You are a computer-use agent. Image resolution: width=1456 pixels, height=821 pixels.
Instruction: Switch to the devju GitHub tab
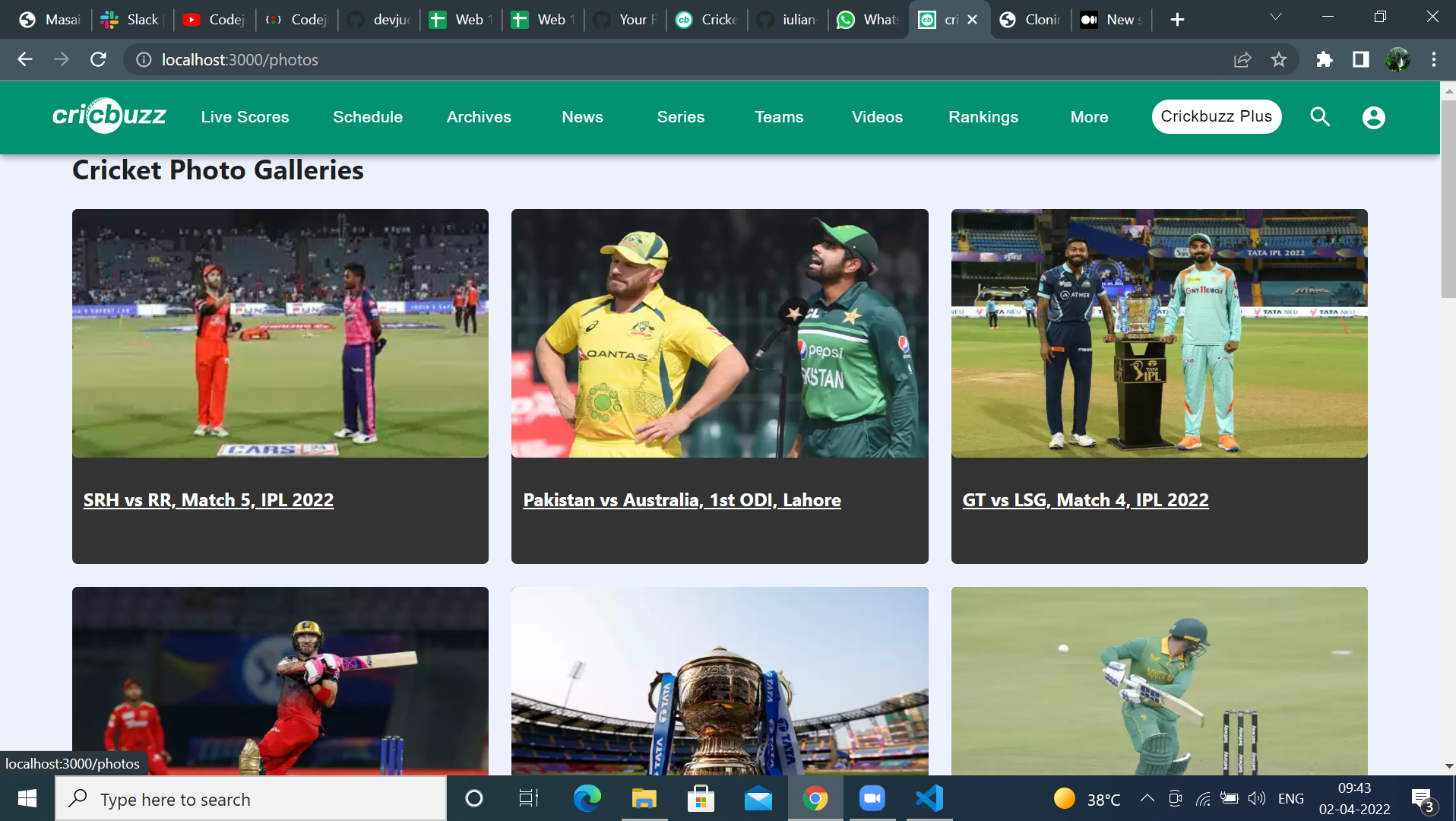click(x=379, y=20)
